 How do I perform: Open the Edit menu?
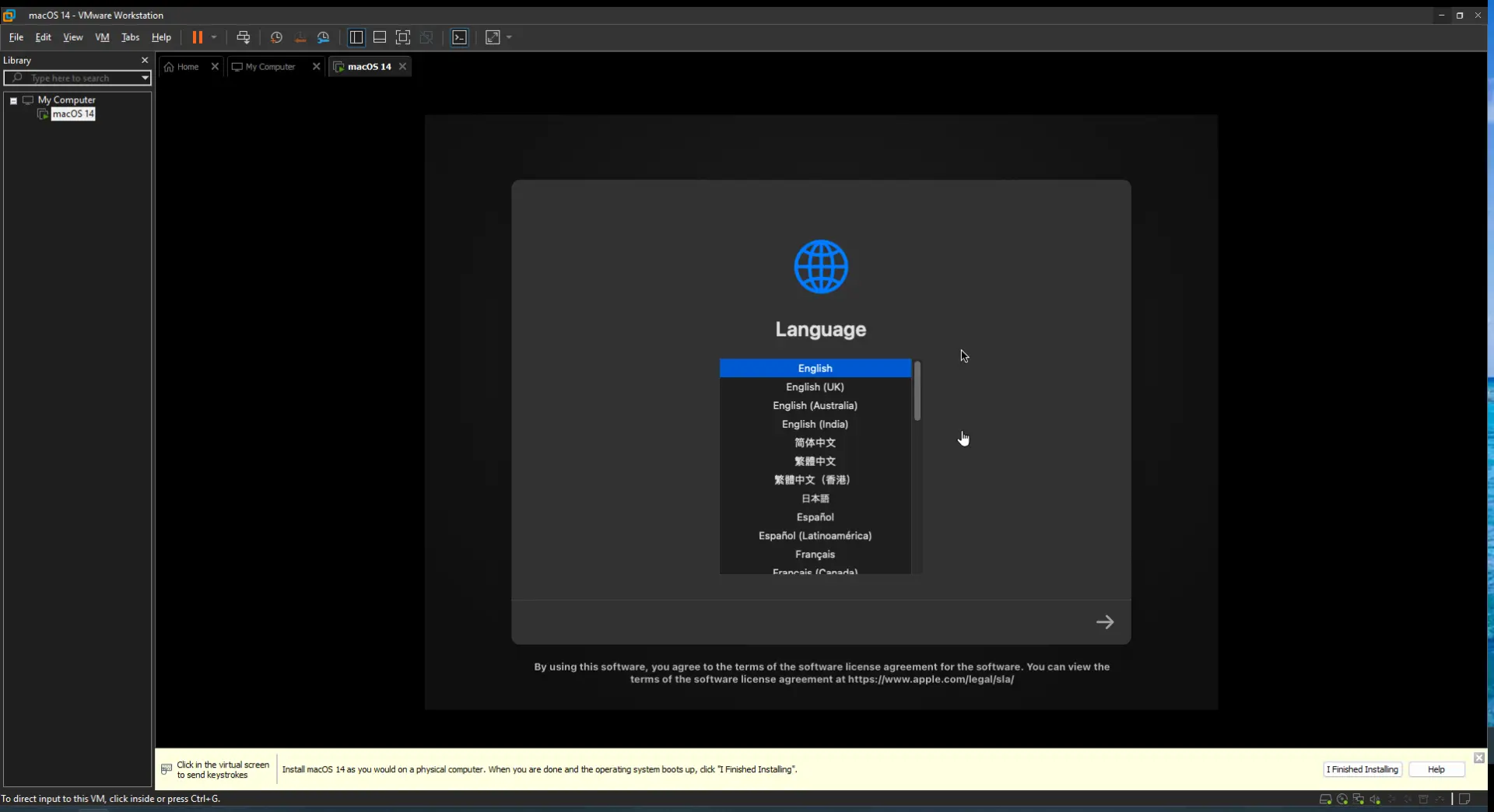(44, 37)
